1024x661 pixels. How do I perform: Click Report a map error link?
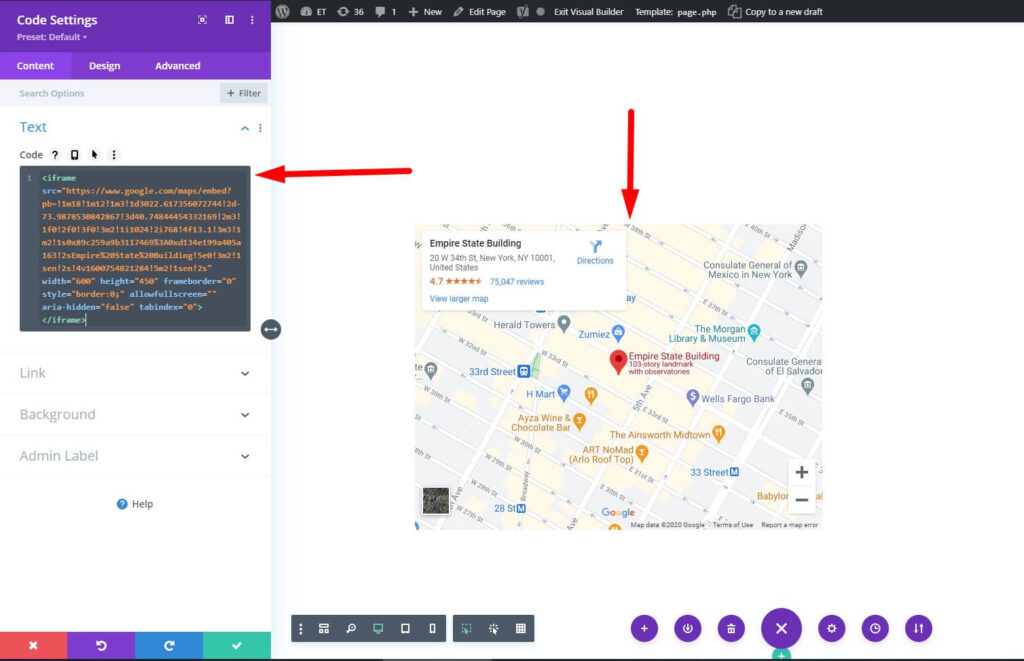point(790,525)
